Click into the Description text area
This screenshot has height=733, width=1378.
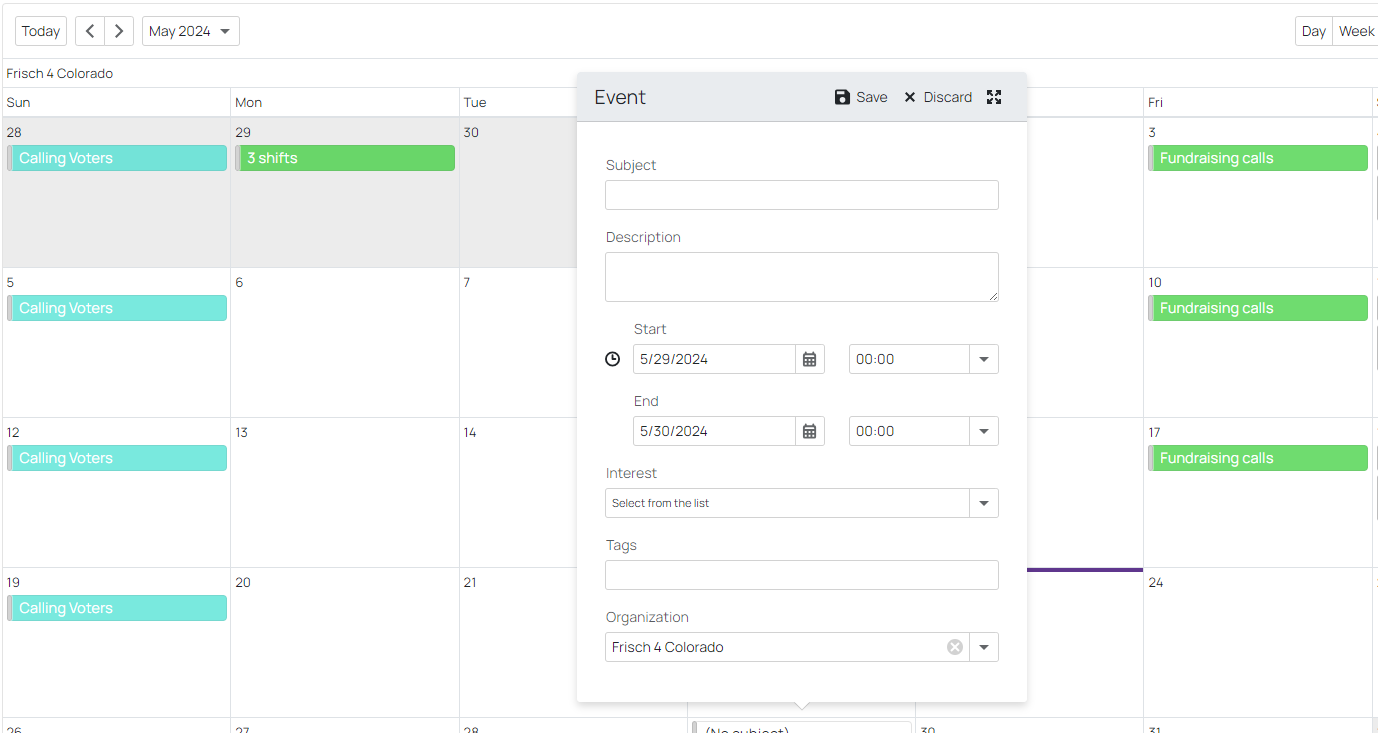coord(801,277)
